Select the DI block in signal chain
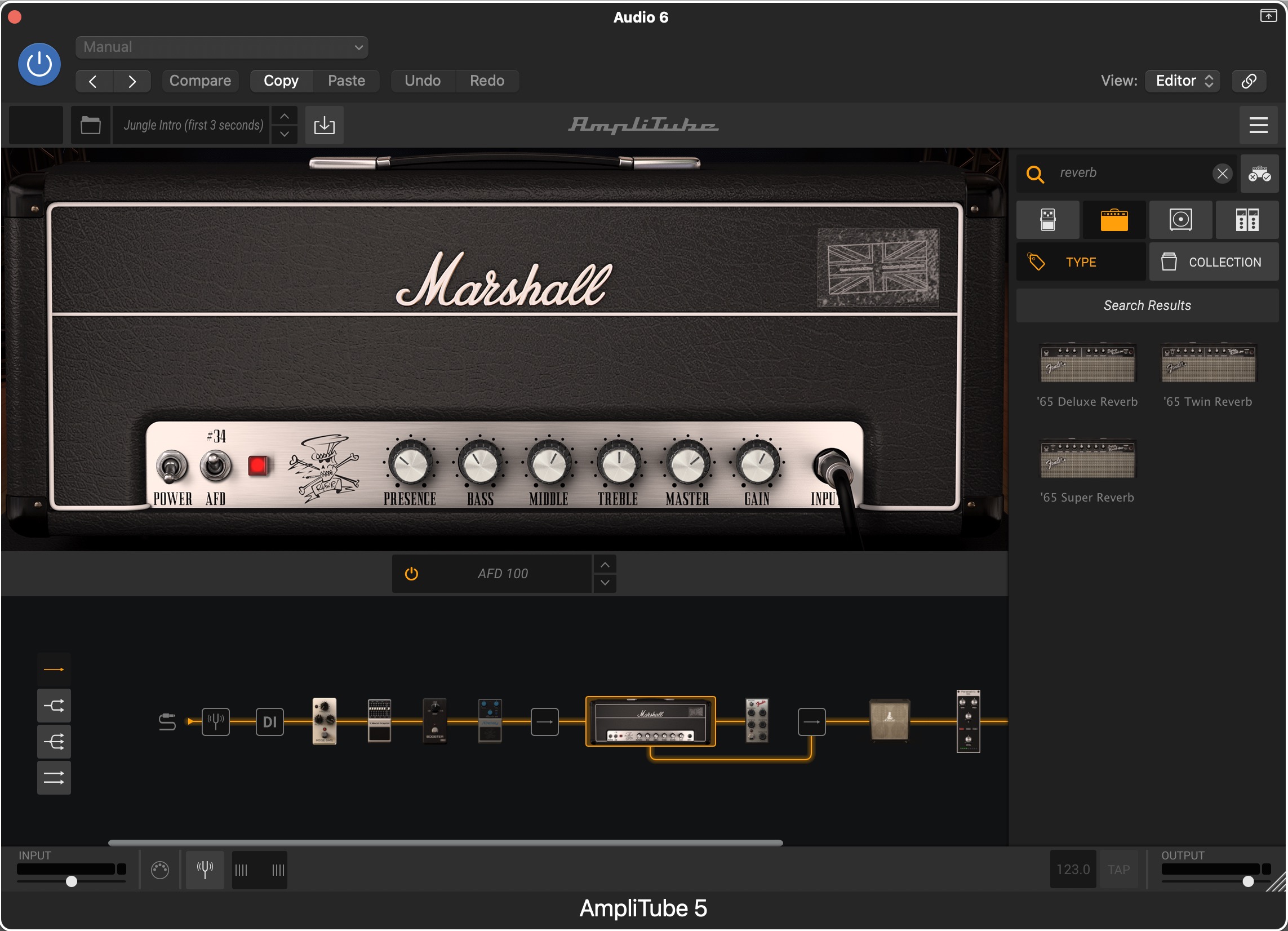The width and height of the screenshot is (1288, 931). click(270, 722)
